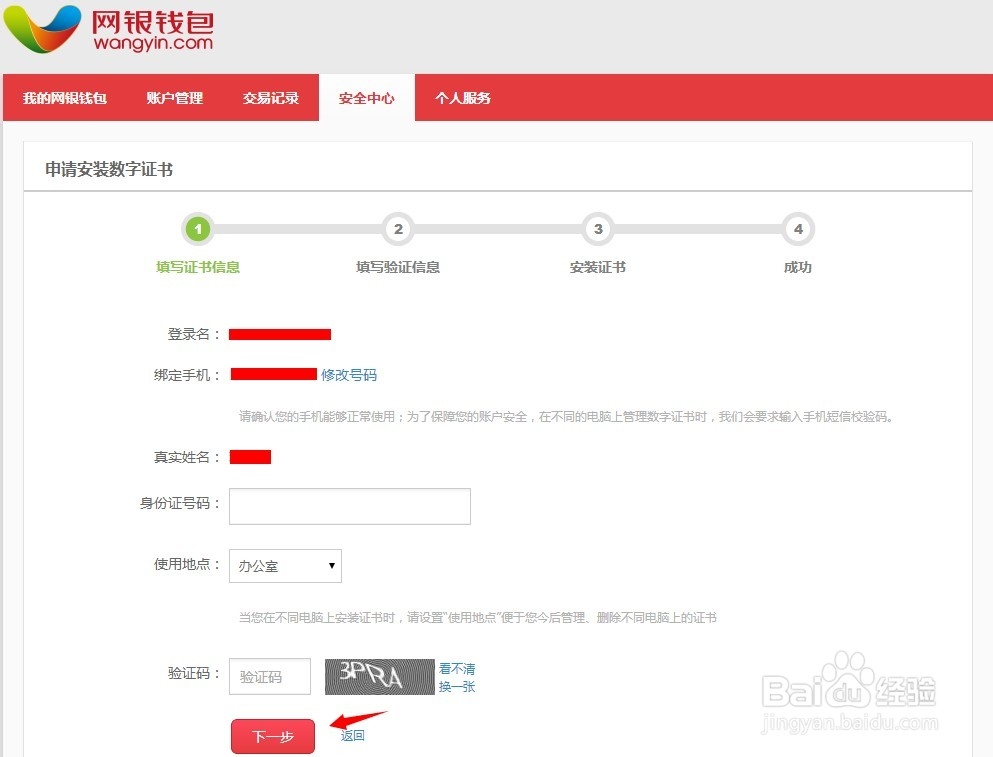The height and width of the screenshot is (757, 993).
Task: Switch to the 我的网银钱包 tab
Action: (66, 97)
